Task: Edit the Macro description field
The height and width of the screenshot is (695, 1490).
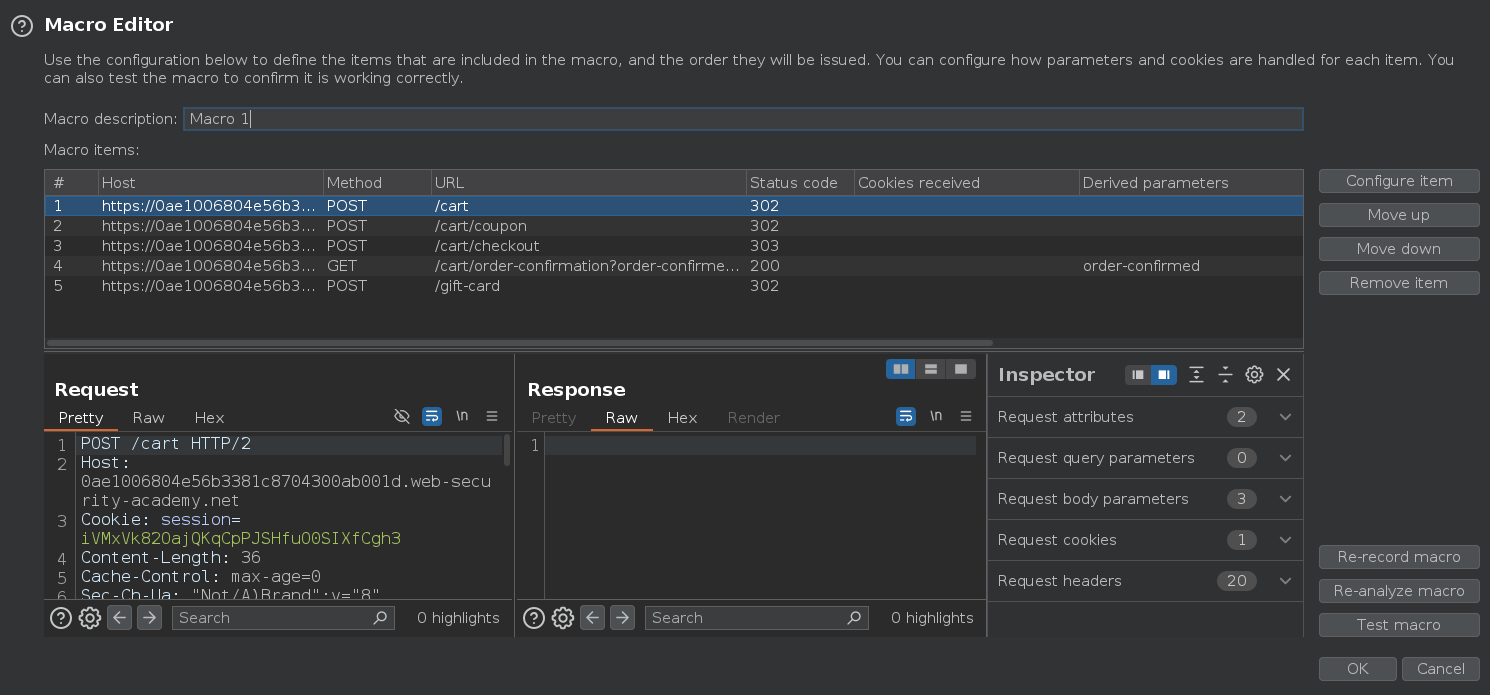Action: [x=743, y=119]
